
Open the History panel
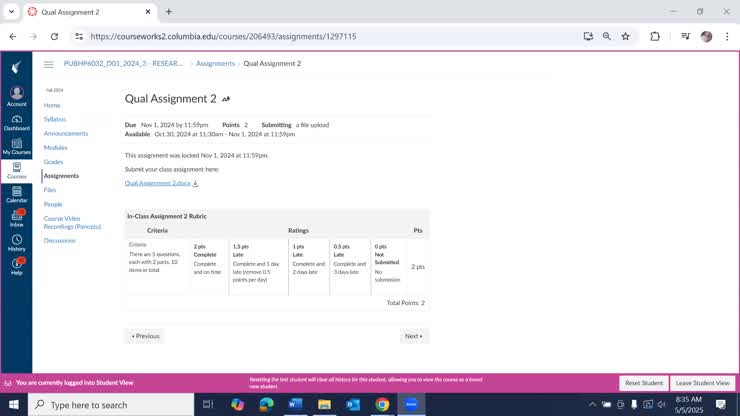[x=16, y=242]
